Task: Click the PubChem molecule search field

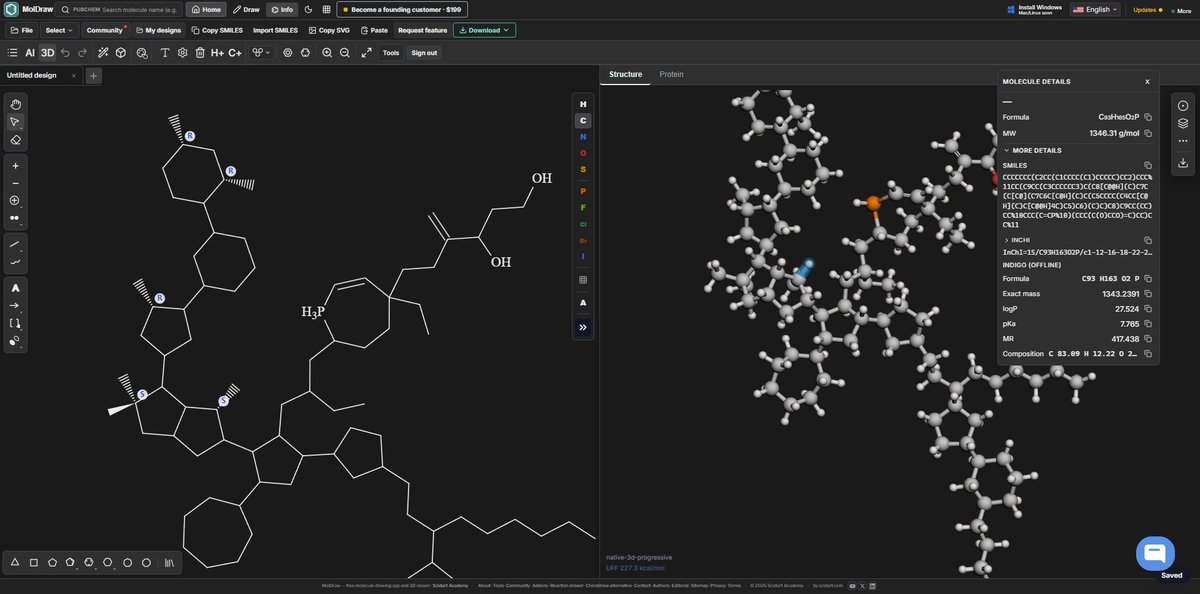Action: pos(120,9)
